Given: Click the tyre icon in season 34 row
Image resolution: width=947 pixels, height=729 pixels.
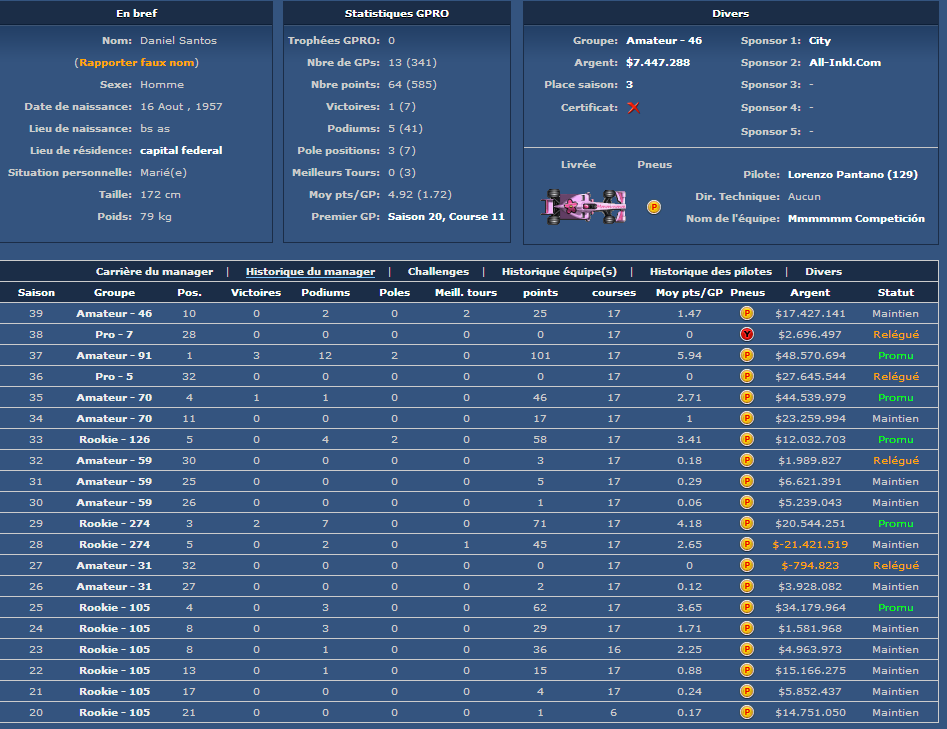Looking at the screenshot, I should tap(747, 419).
